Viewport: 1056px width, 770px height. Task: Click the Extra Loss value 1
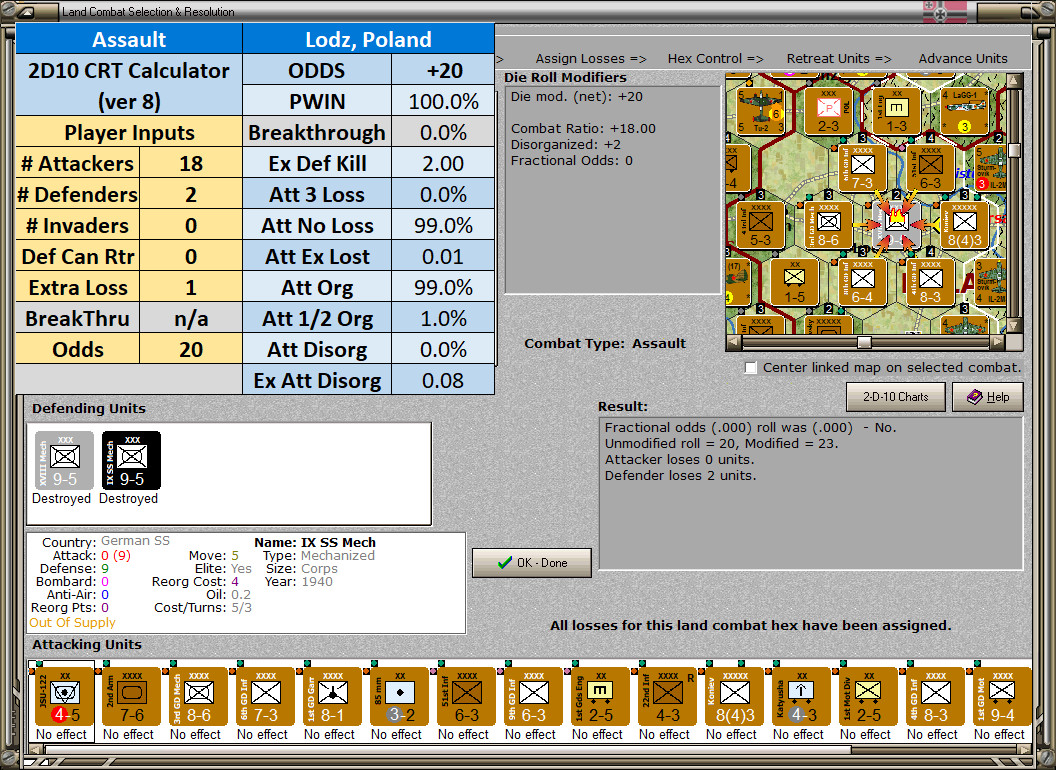pos(191,288)
